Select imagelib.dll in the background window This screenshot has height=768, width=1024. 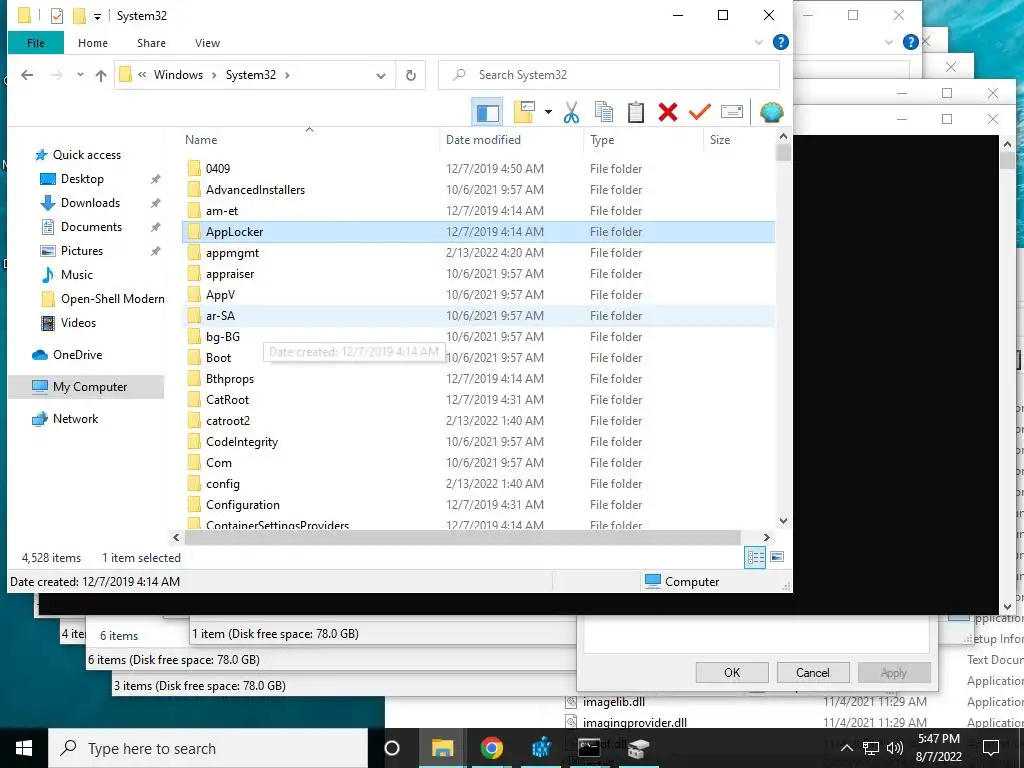point(613,702)
